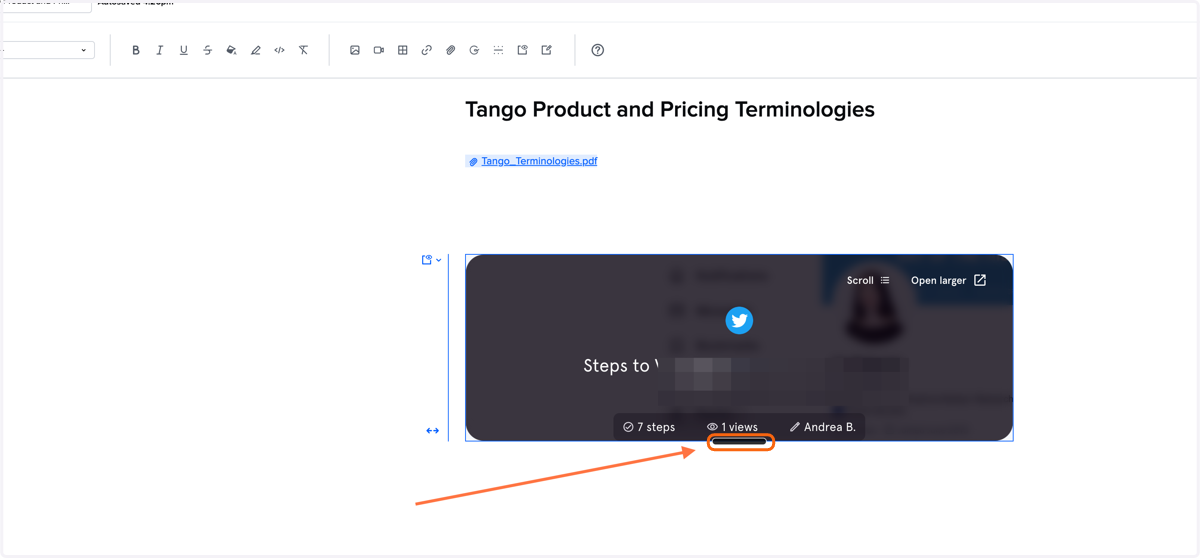
Task: Insert a hyperlink
Action: (x=427, y=50)
